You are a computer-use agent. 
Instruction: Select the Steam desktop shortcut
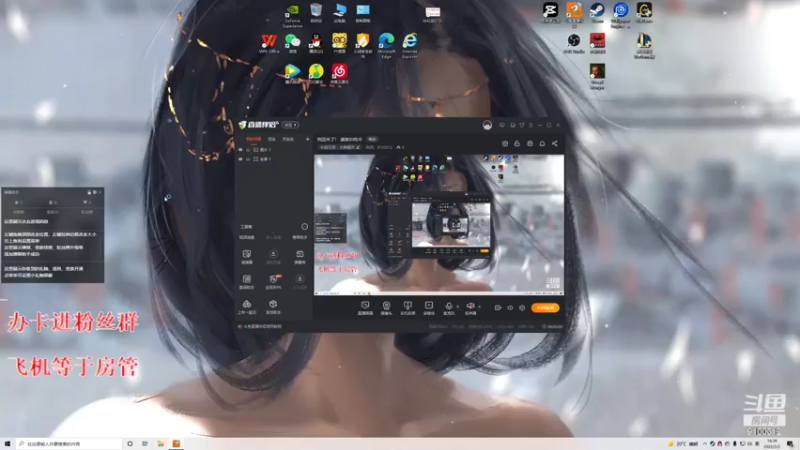[597, 12]
